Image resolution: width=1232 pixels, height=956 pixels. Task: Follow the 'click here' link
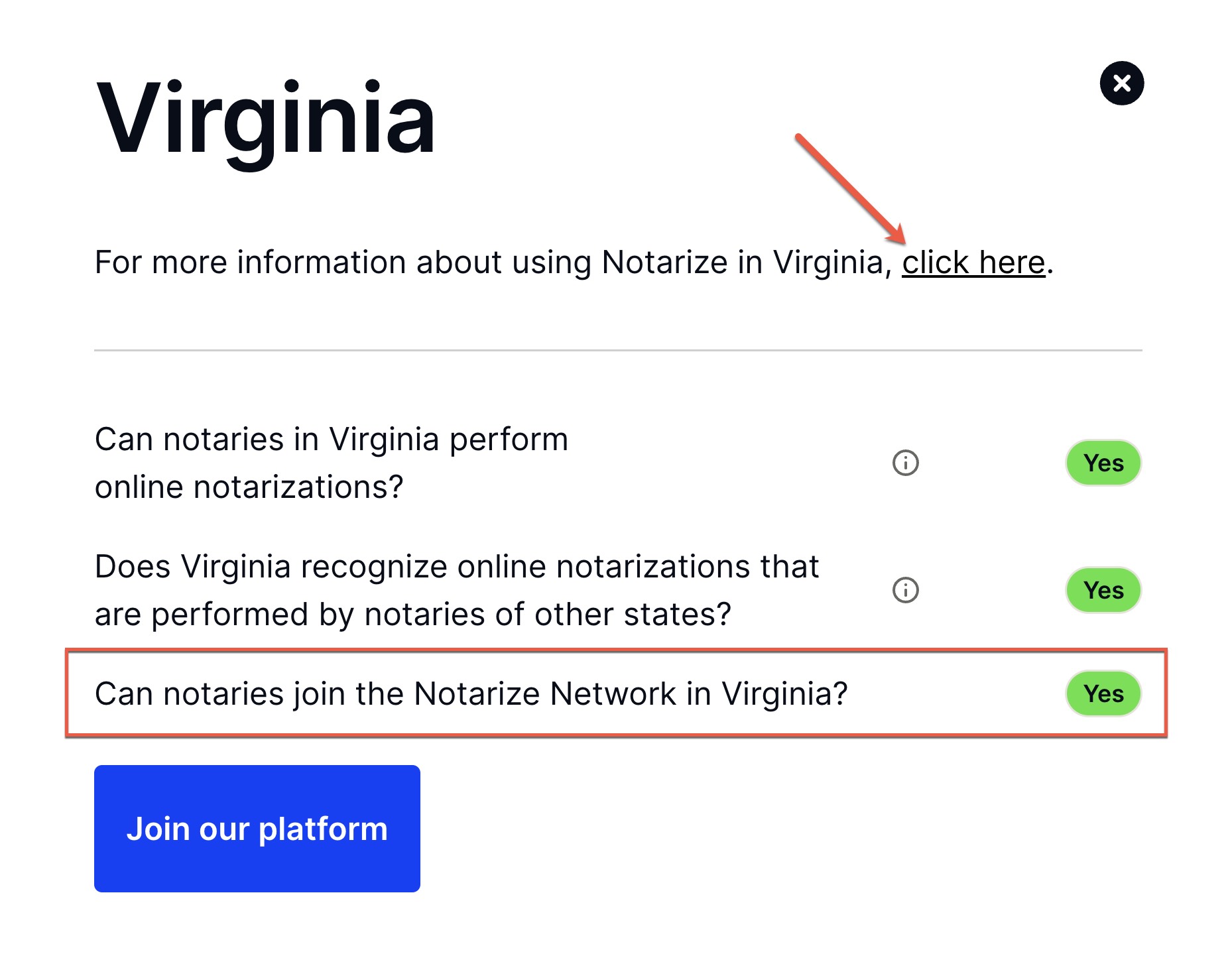pos(973,263)
